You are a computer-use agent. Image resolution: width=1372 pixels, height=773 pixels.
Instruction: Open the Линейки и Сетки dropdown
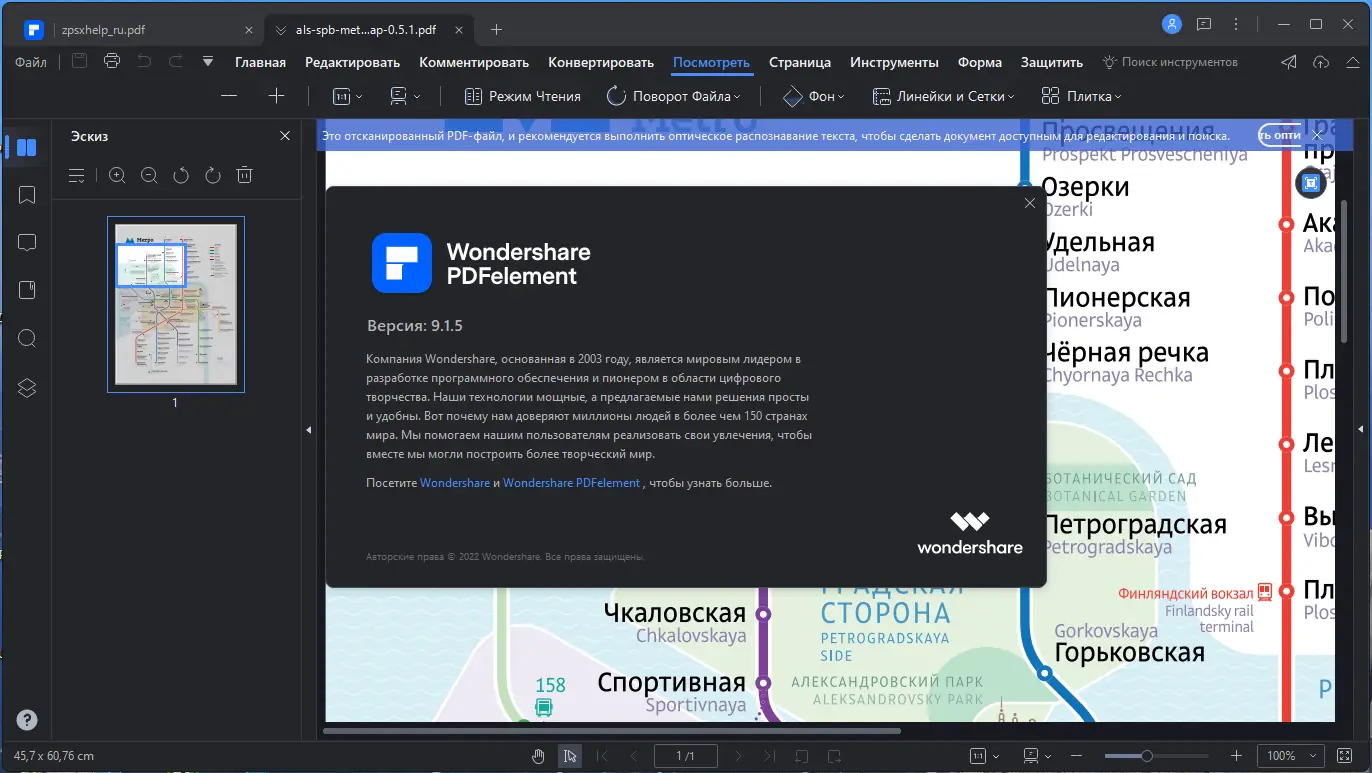tap(941, 96)
